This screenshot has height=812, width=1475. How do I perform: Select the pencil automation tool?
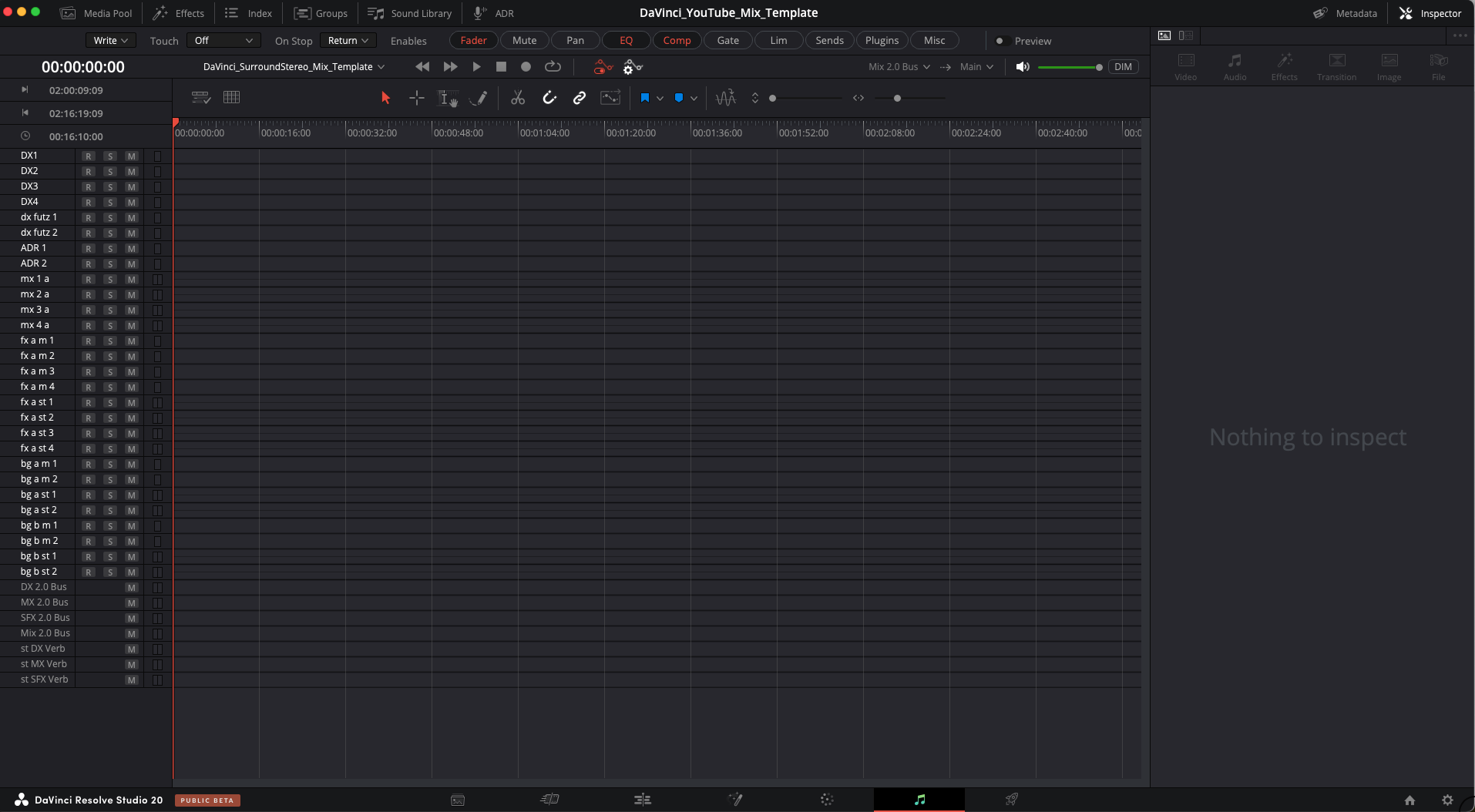pyautogui.click(x=479, y=98)
